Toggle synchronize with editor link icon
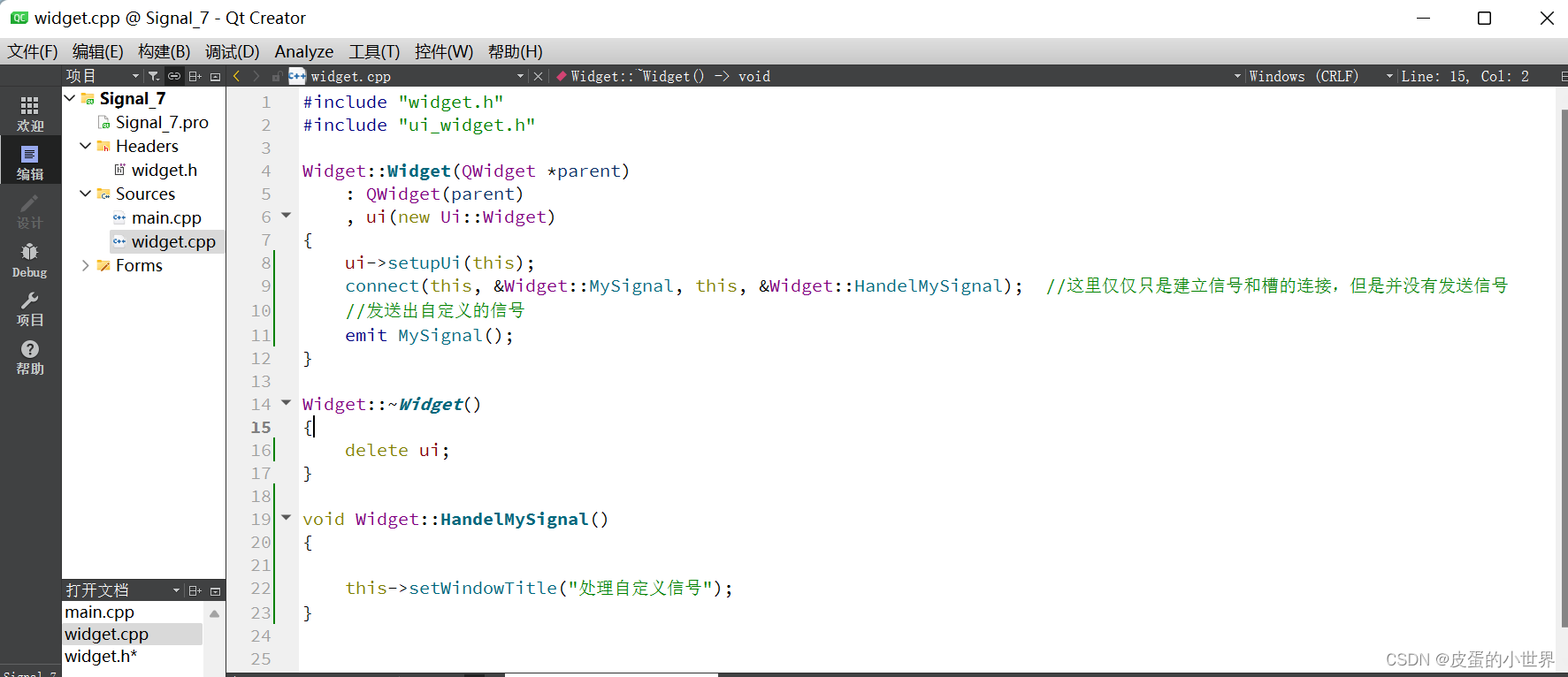 pyautogui.click(x=174, y=76)
